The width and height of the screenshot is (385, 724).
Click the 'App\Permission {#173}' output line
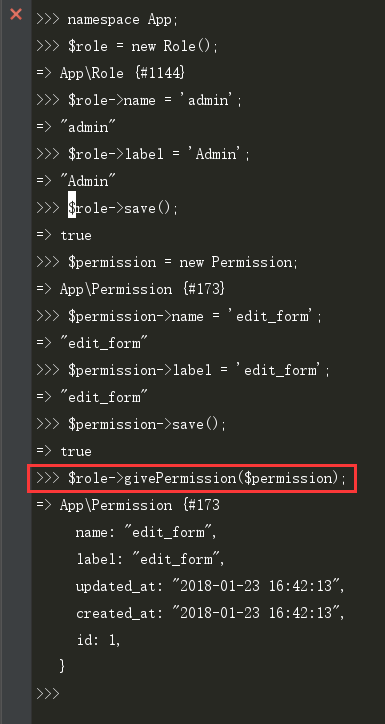(131, 290)
